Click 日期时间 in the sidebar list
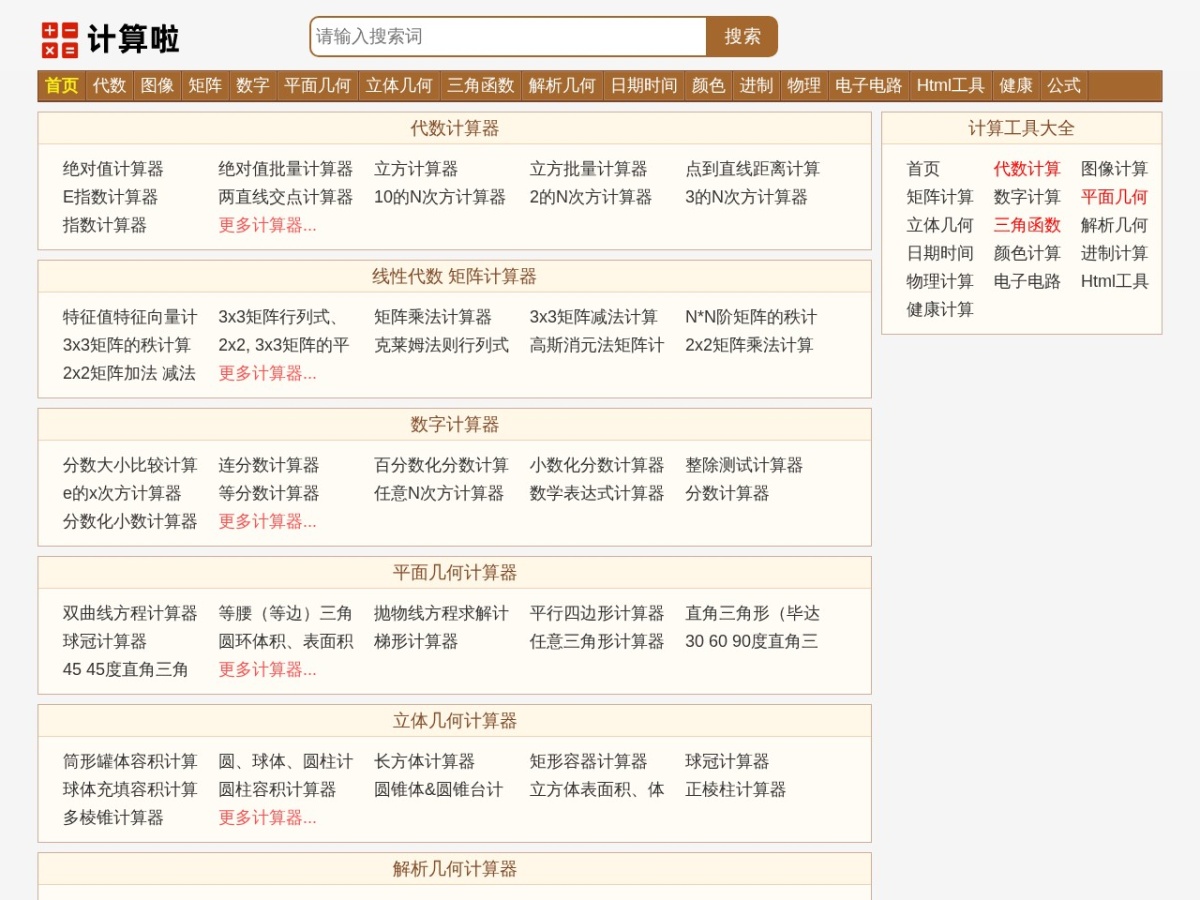The height and width of the screenshot is (900, 1200). pyautogui.click(x=940, y=253)
